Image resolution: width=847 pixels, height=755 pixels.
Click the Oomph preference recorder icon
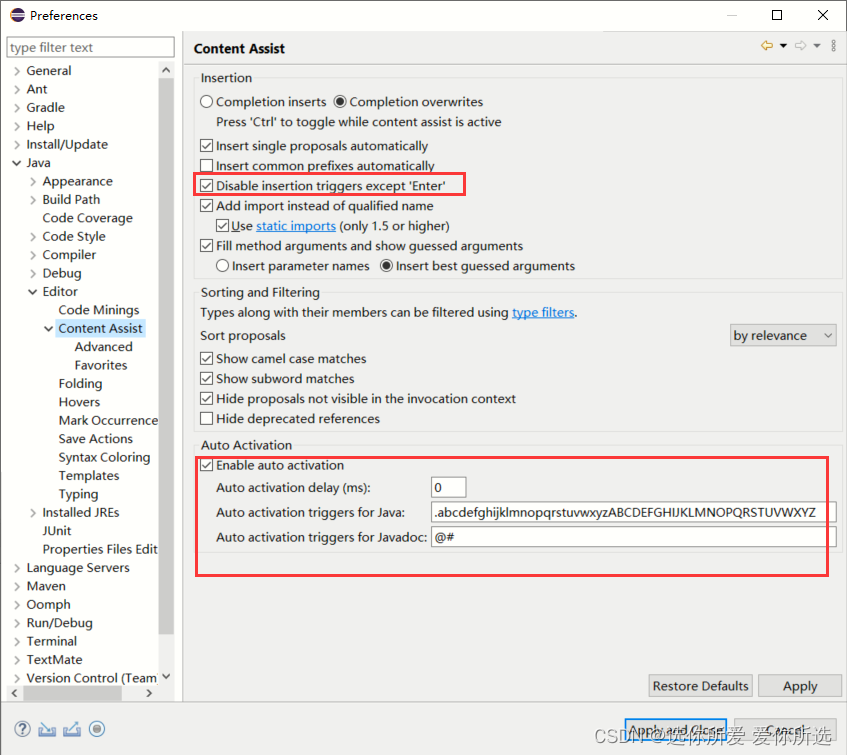[x=97, y=729]
